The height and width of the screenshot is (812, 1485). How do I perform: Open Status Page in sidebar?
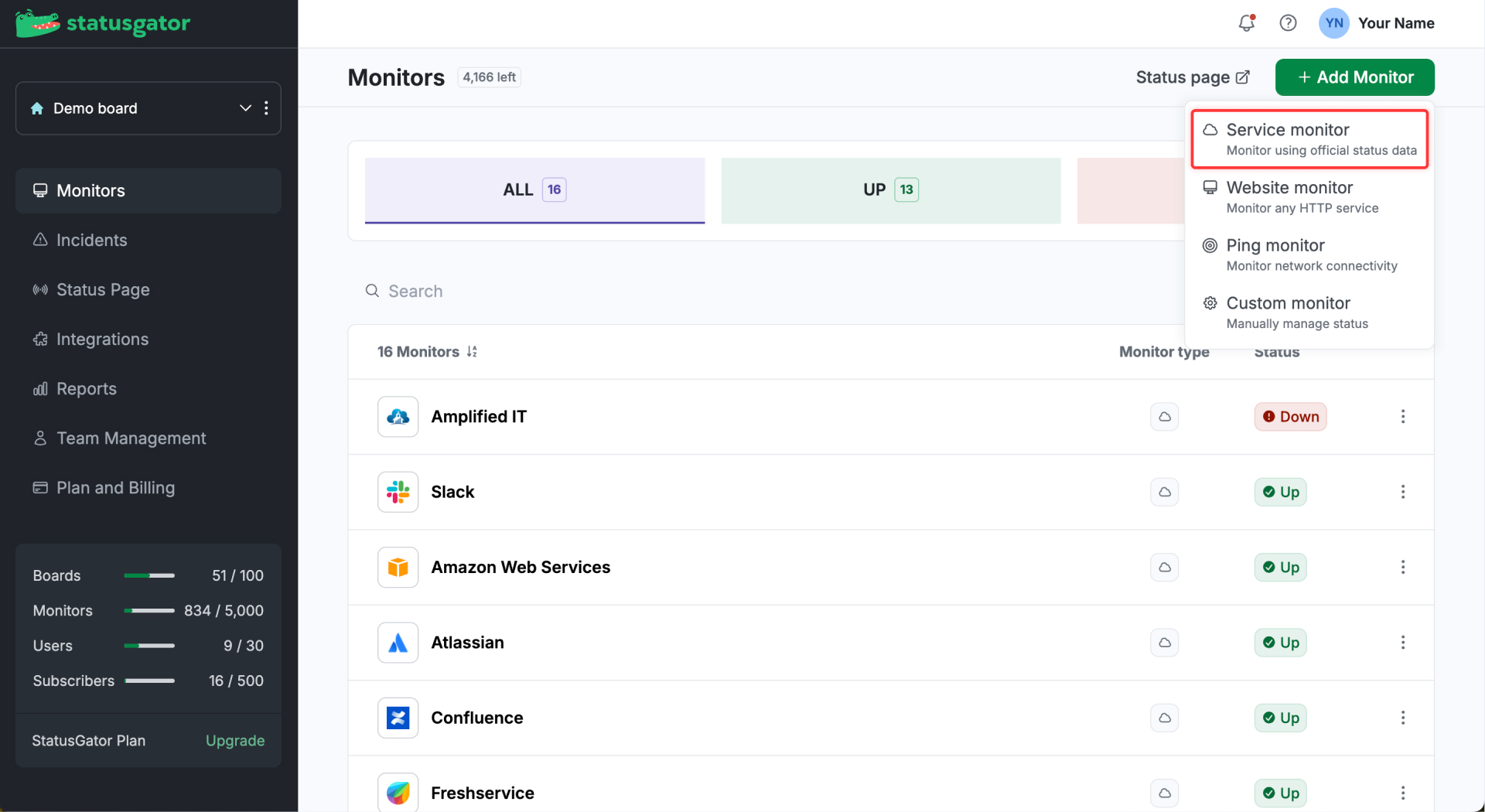(148, 290)
